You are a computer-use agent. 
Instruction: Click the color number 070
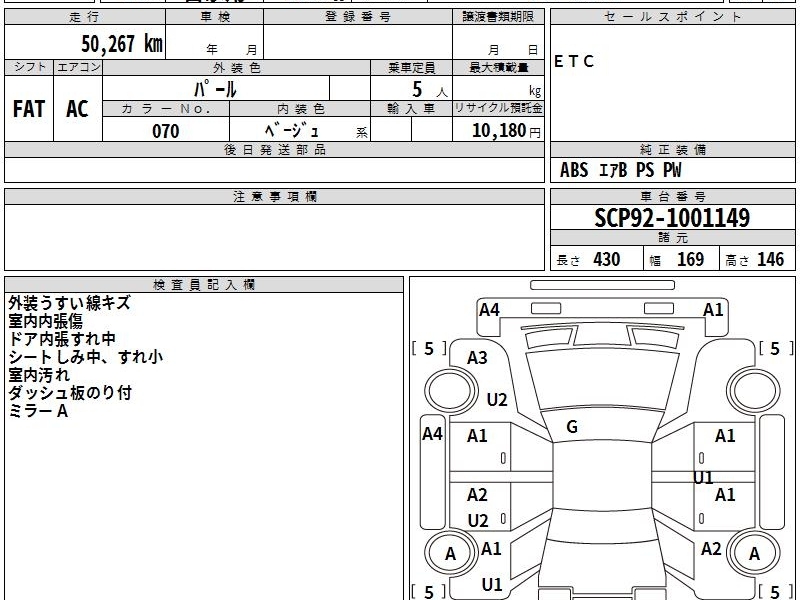pyautogui.click(x=166, y=131)
